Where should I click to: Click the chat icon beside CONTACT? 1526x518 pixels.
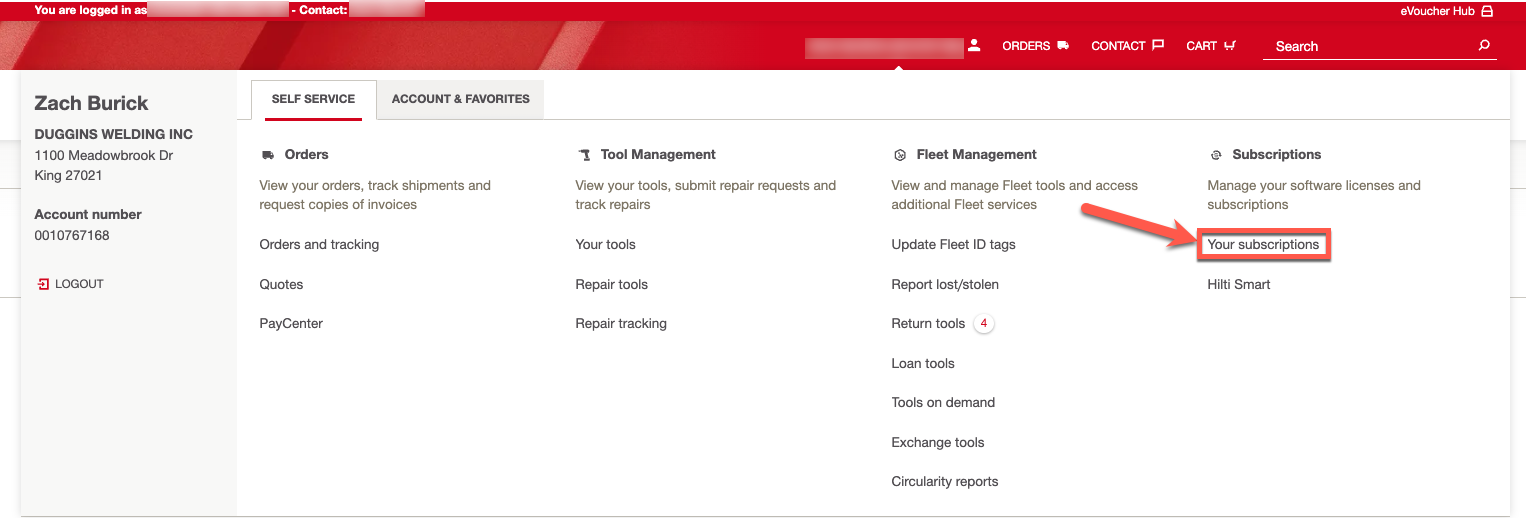click(x=1158, y=46)
